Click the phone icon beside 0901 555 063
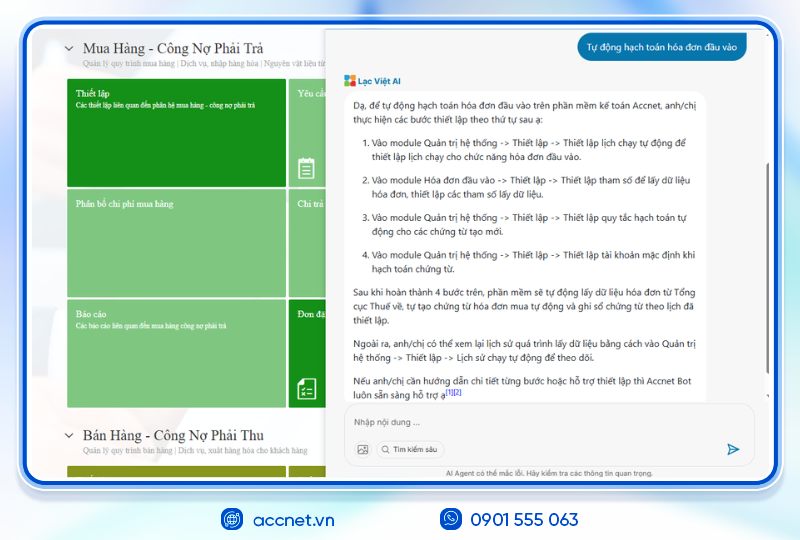 [451, 519]
